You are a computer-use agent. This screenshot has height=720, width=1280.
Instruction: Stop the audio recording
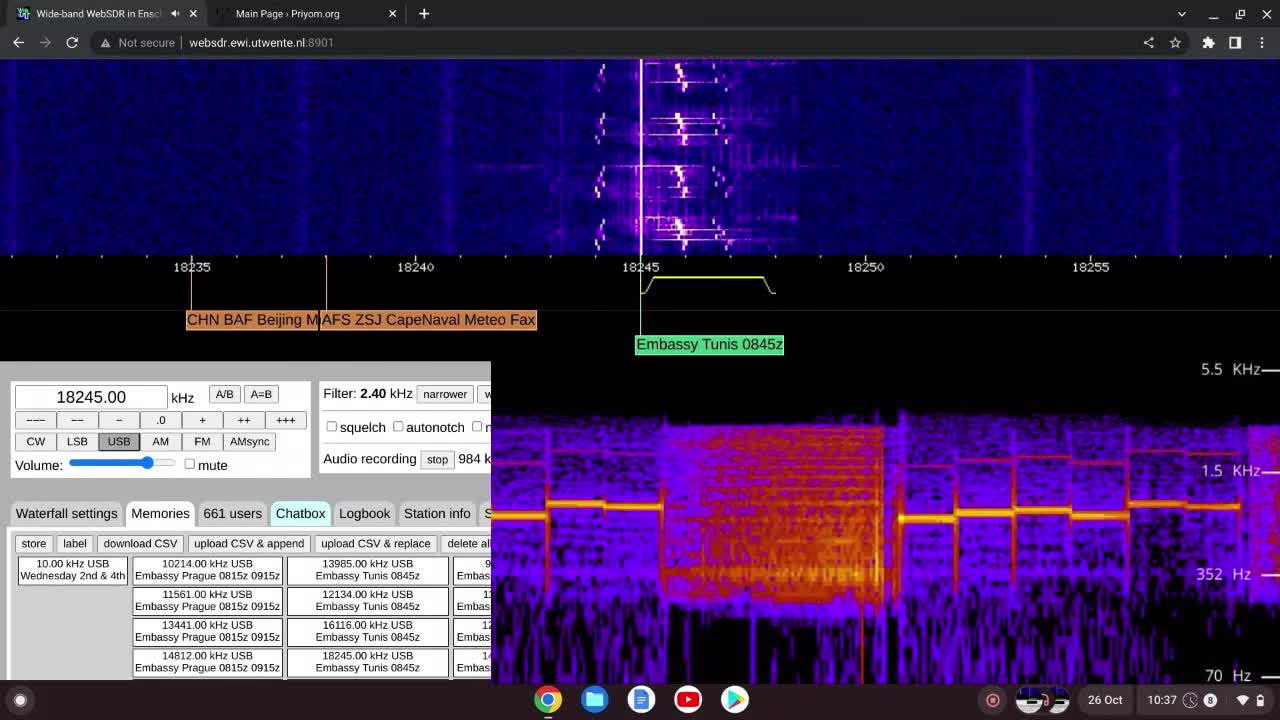437,459
